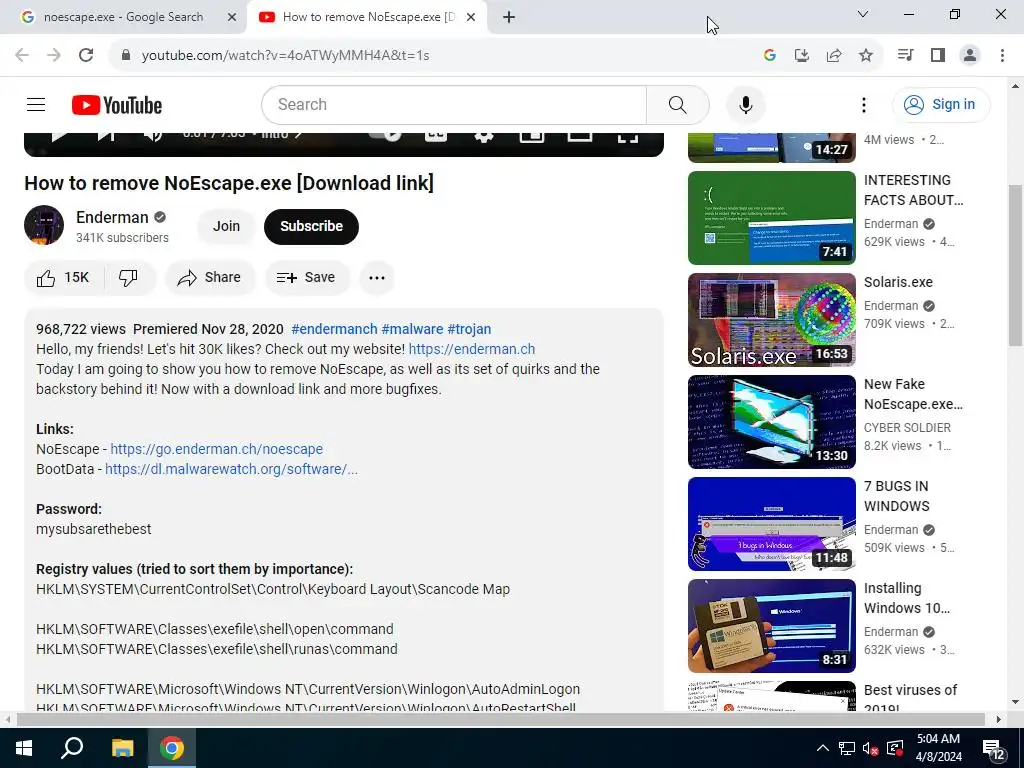Open the Installing Windows 10 video thumbnail
Viewport: 1024px width, 768px height.
pyautogui.click(x=771, y=626)
